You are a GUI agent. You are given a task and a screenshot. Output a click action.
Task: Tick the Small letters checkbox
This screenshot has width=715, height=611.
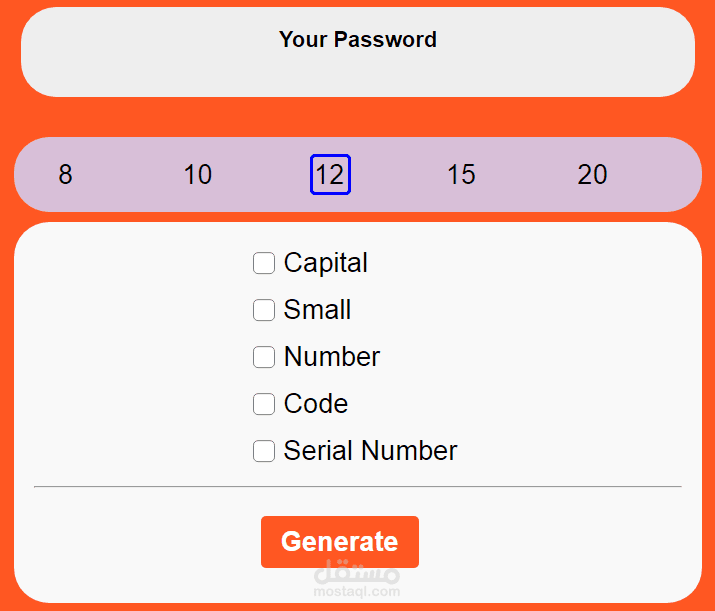[264, 310]
